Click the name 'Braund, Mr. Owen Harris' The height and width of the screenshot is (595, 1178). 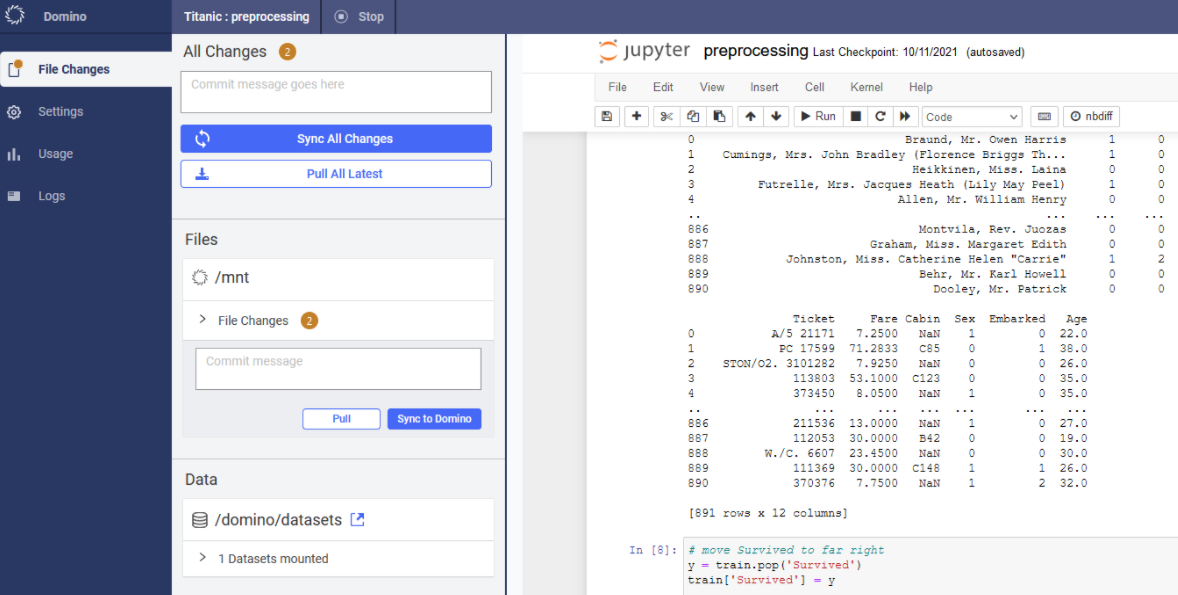click(985, 140)
